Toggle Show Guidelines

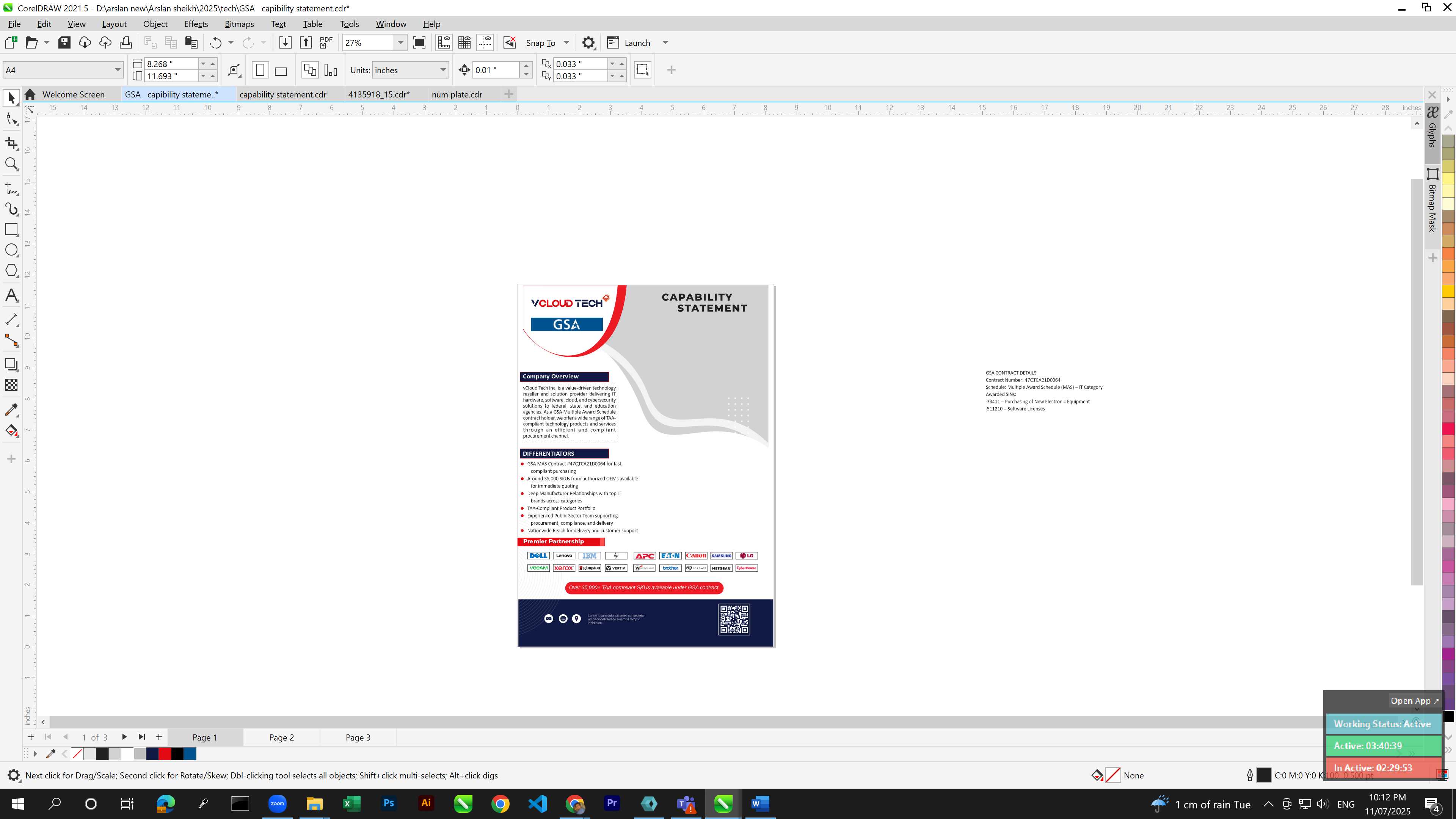(485, 43)
